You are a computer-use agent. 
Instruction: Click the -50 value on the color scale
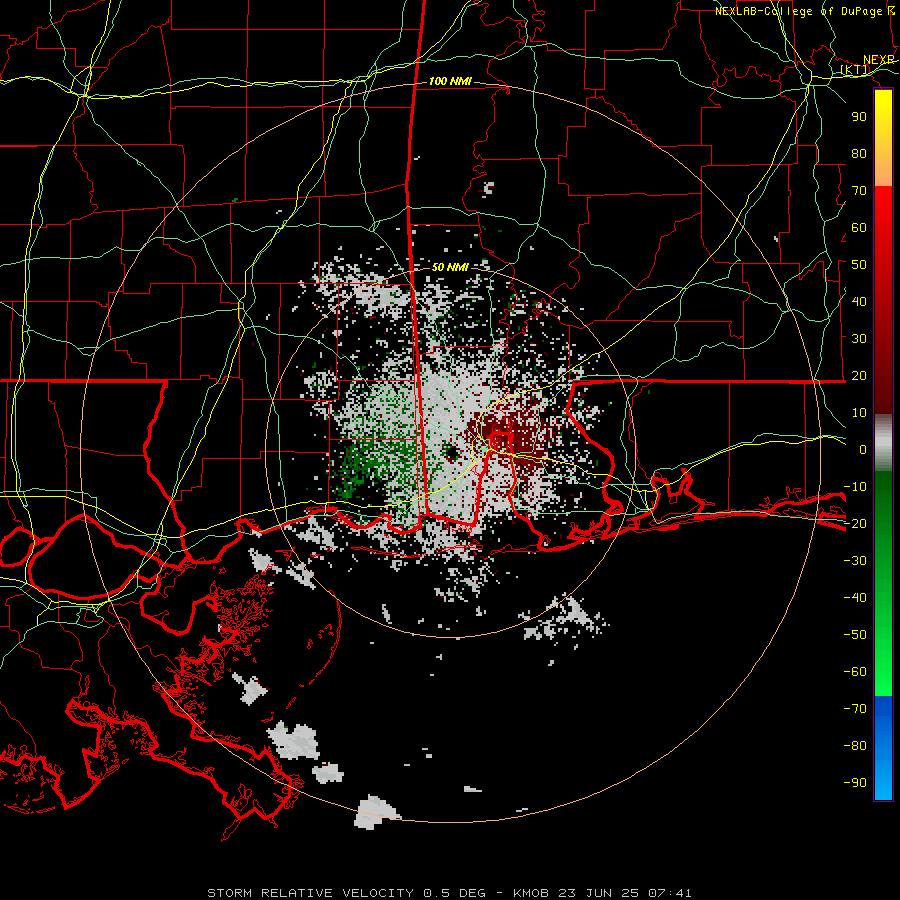[x=855, y=635]
